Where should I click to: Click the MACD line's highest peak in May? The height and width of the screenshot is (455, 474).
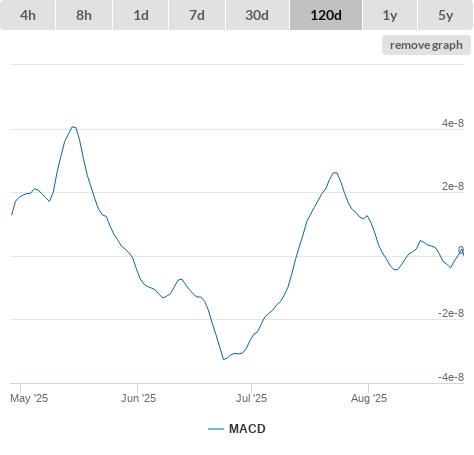73,127
